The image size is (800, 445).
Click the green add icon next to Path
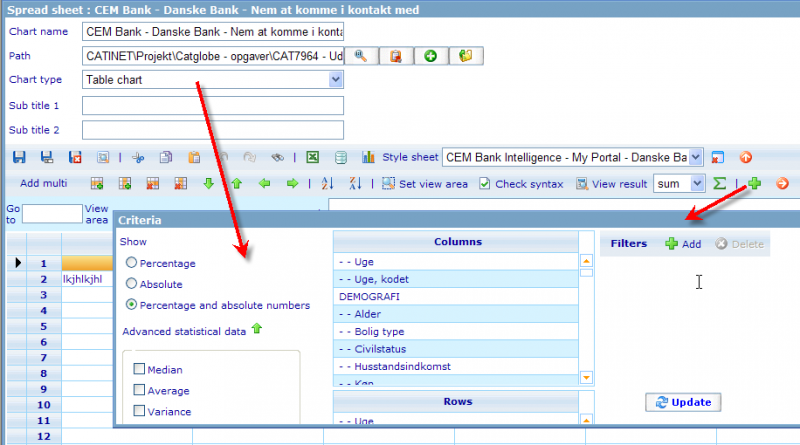[430, 55]
